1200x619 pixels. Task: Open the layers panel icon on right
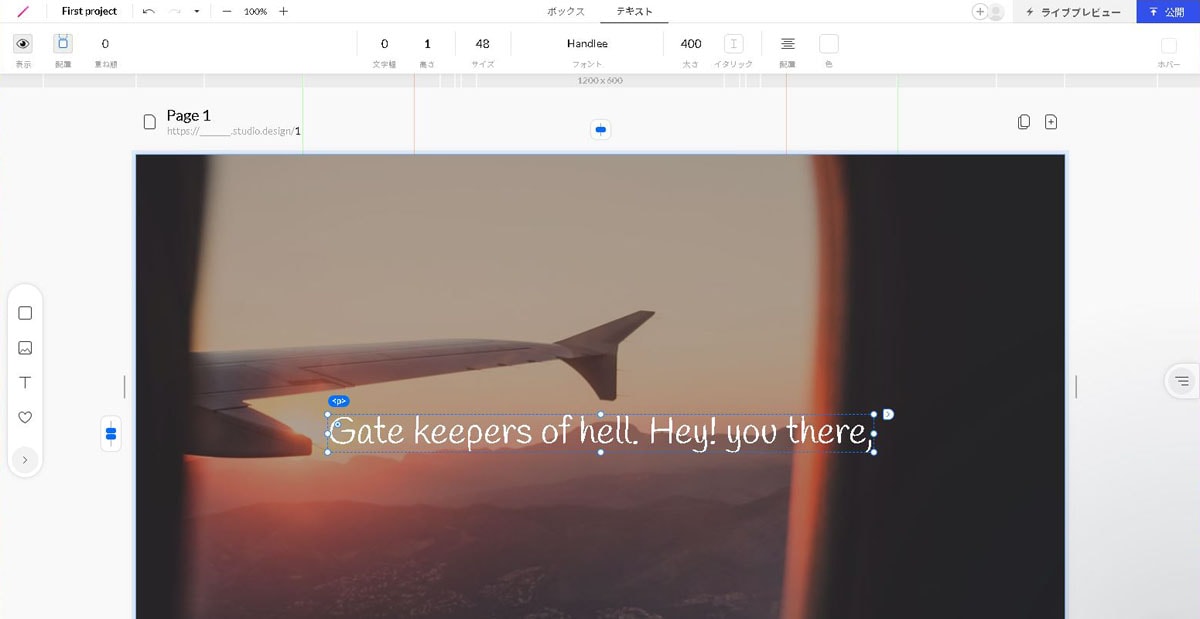click(1181, 381)
